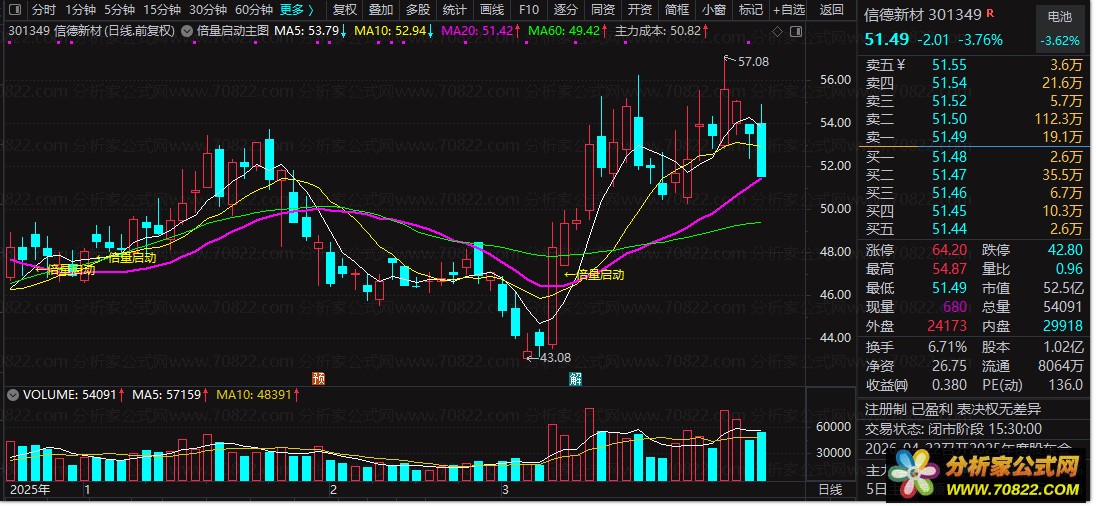Click the 交易状态 闭市阶段 line
The height and width of the screenshot is (506, 1096).
pyautogui.click(x=953, y=428)
